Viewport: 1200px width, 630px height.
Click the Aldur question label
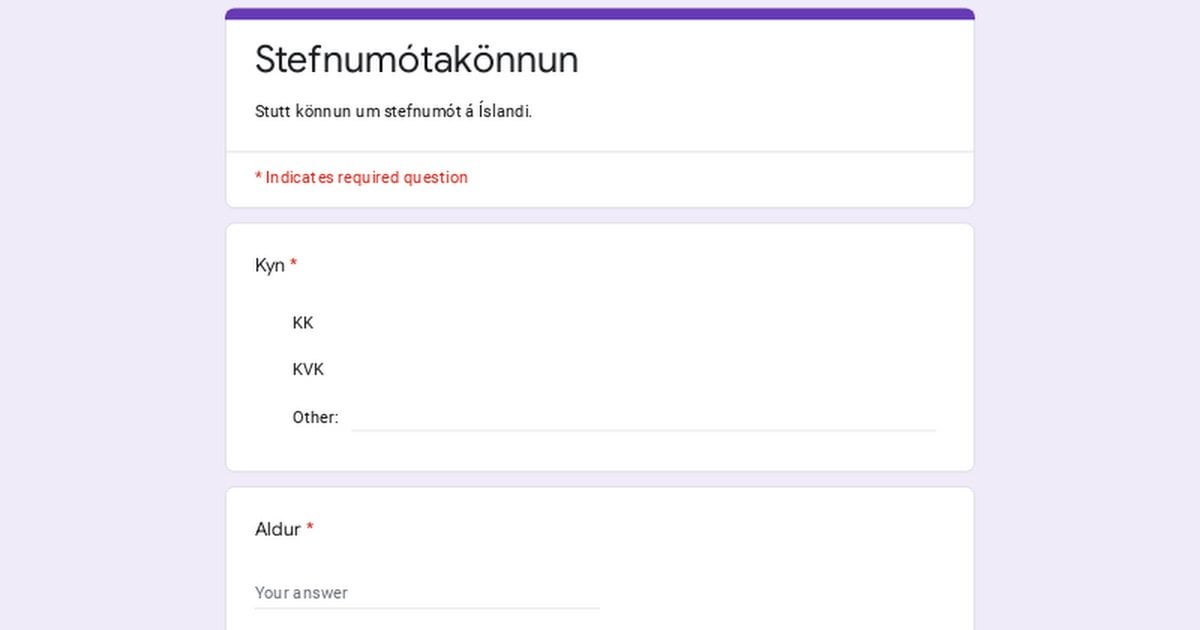click(278, 529)
